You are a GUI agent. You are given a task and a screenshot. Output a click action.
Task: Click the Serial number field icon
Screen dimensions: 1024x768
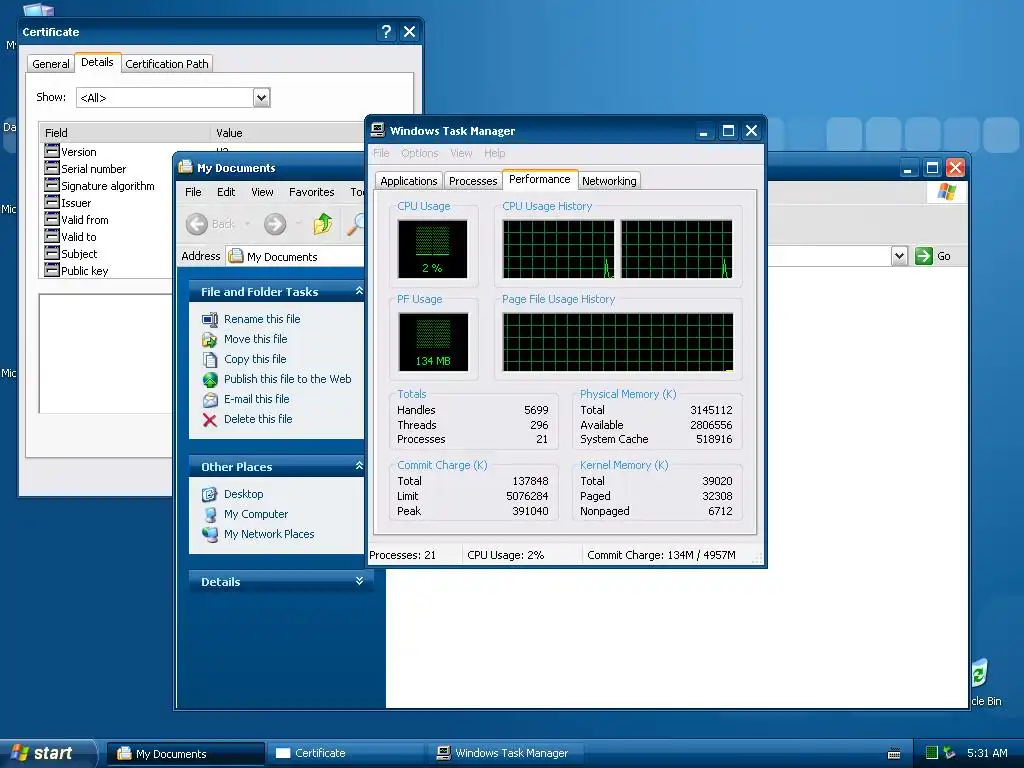click(x=52, y=168)
